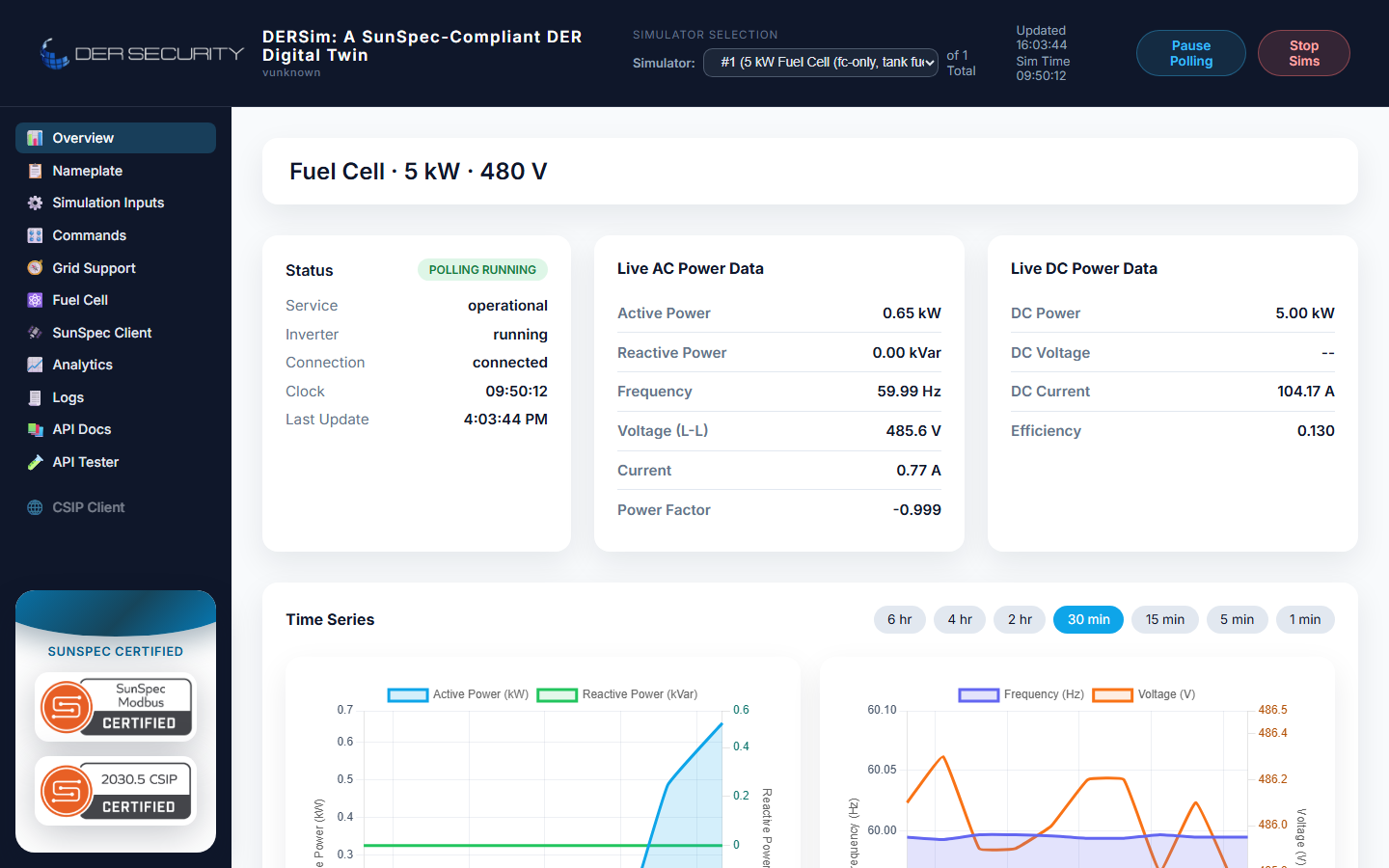Image resolution: width=1389 pixels, height=868 pixels.
Task: Select Fuel Cell in the sidebar
Action: [116, 300]
